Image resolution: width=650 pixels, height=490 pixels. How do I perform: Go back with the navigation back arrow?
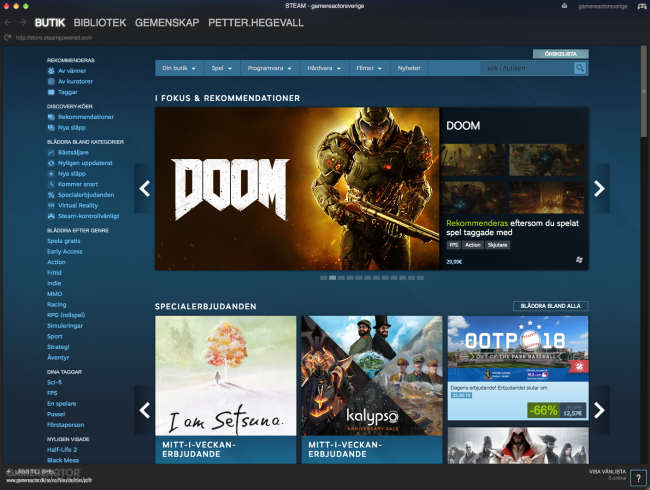tap(7, 22)
